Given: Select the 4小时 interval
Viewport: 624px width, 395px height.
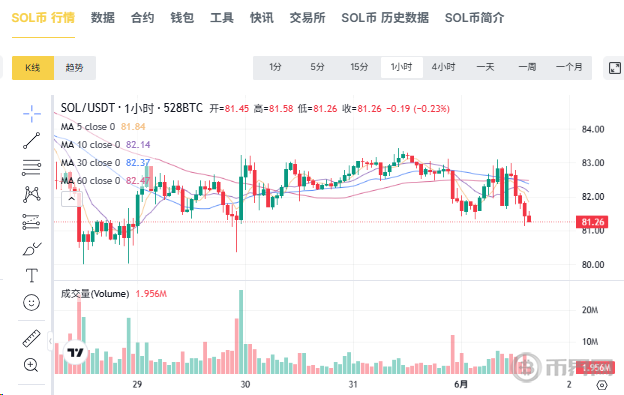Looking at the screenshot, I should pyautogui.click(x=443, y=67).
